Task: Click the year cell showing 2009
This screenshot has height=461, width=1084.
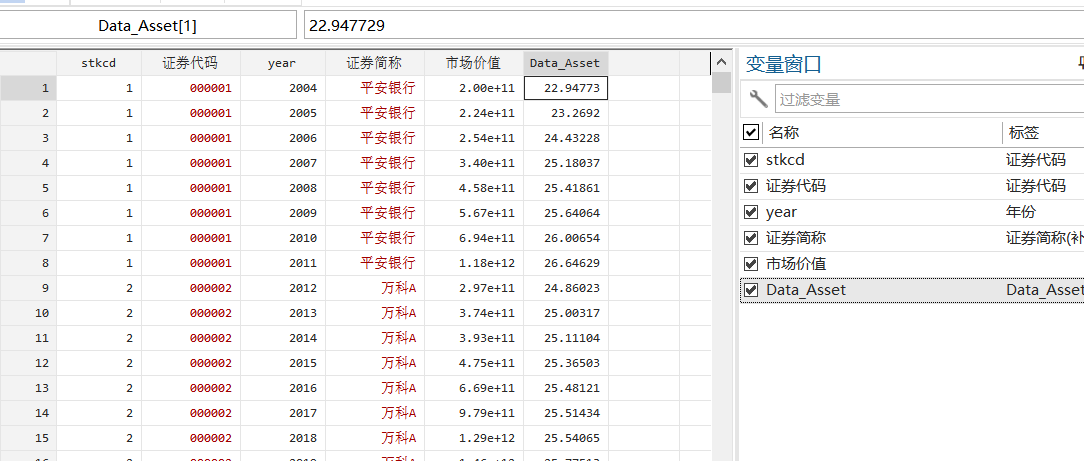Action: [x=283, y=213]
